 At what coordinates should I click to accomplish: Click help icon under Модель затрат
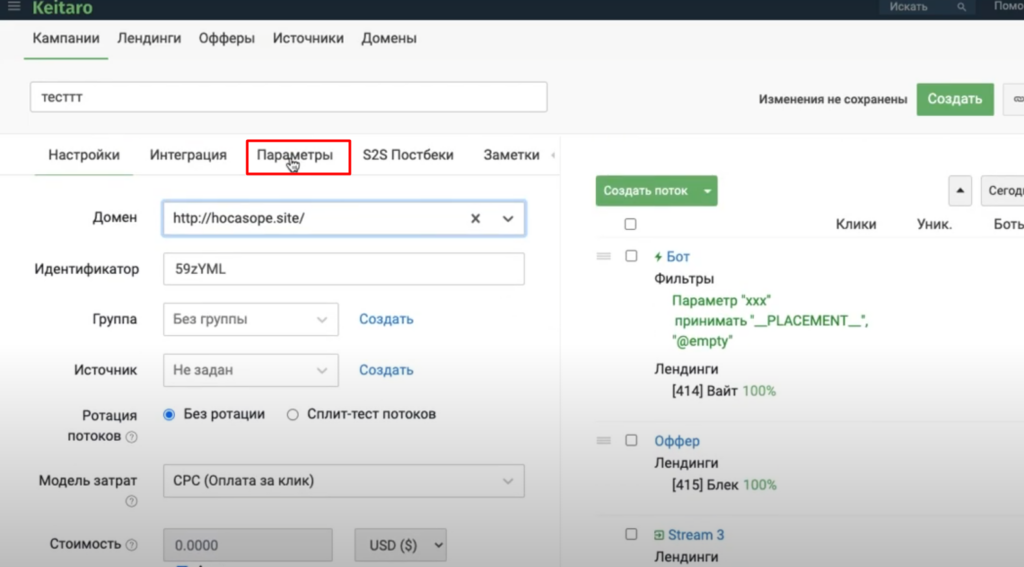[131, 502]
